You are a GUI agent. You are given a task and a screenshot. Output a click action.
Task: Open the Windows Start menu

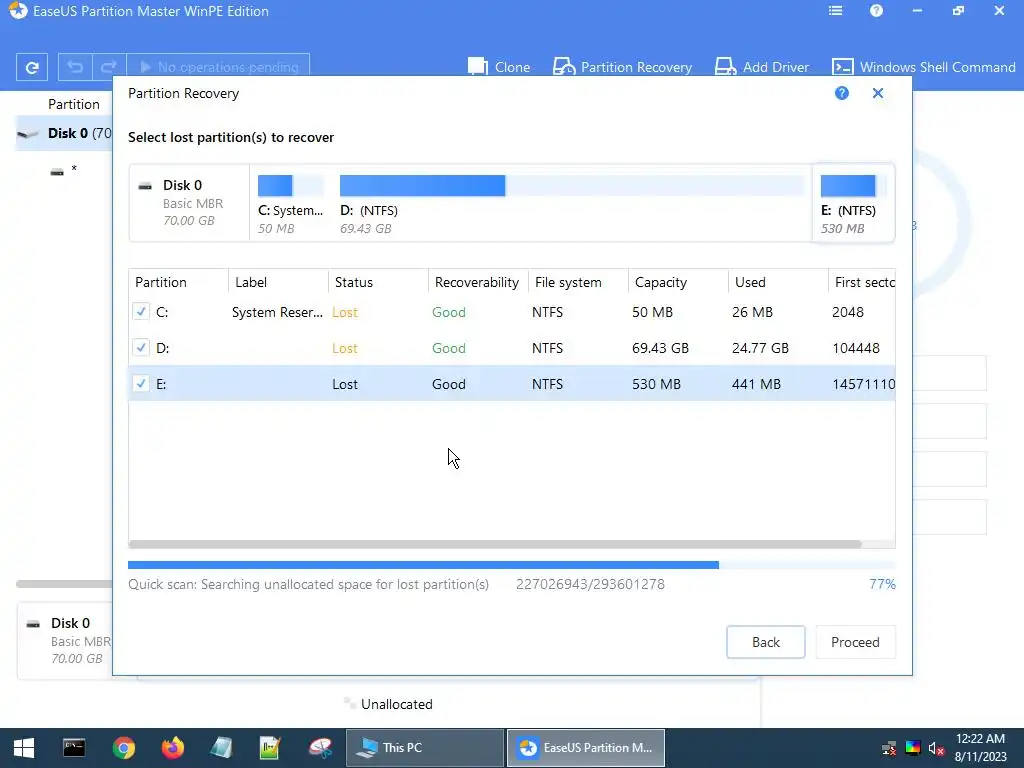(x=24, y=748)
